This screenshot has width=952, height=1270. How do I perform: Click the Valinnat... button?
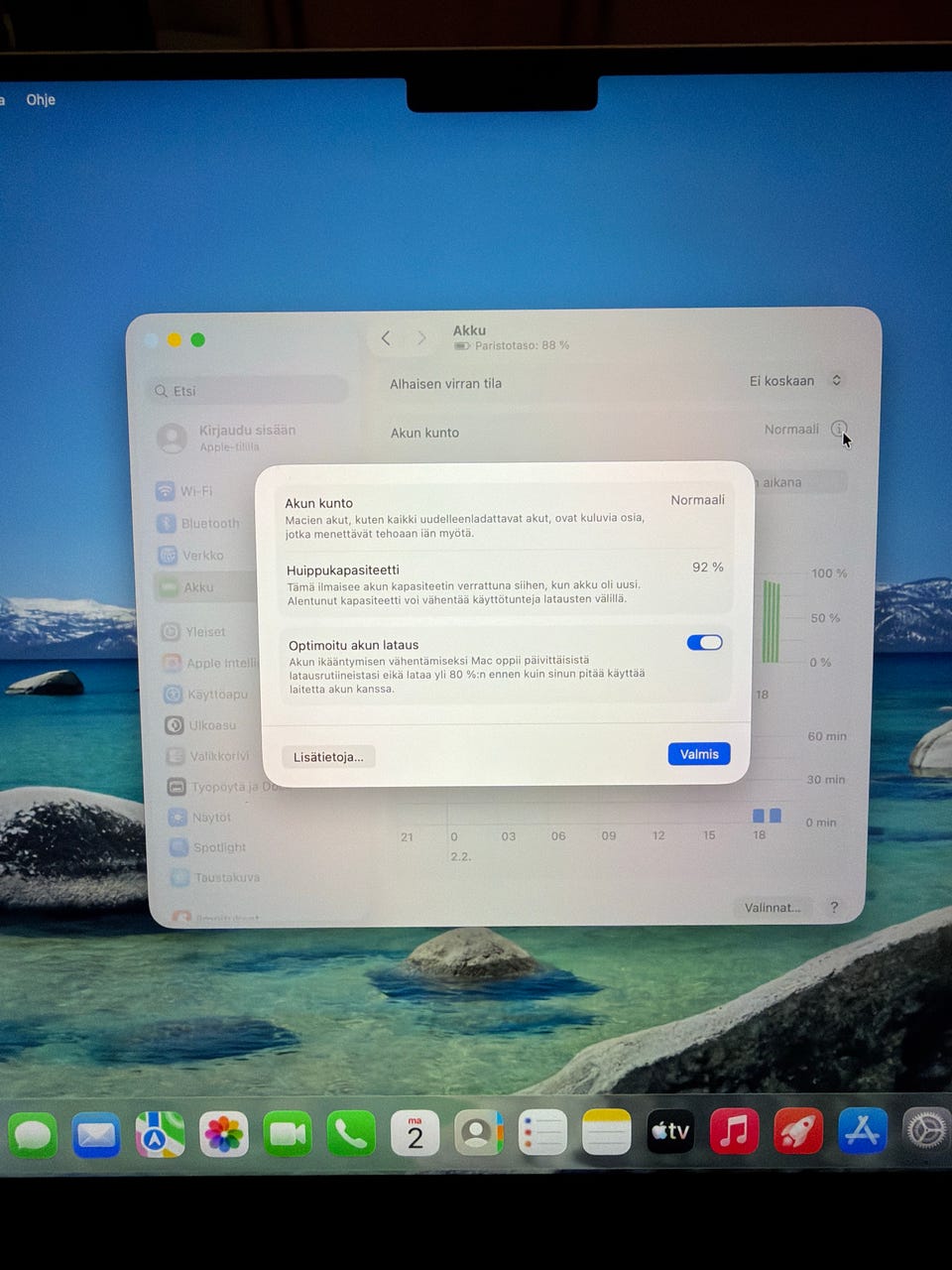[x=773, y=908]
